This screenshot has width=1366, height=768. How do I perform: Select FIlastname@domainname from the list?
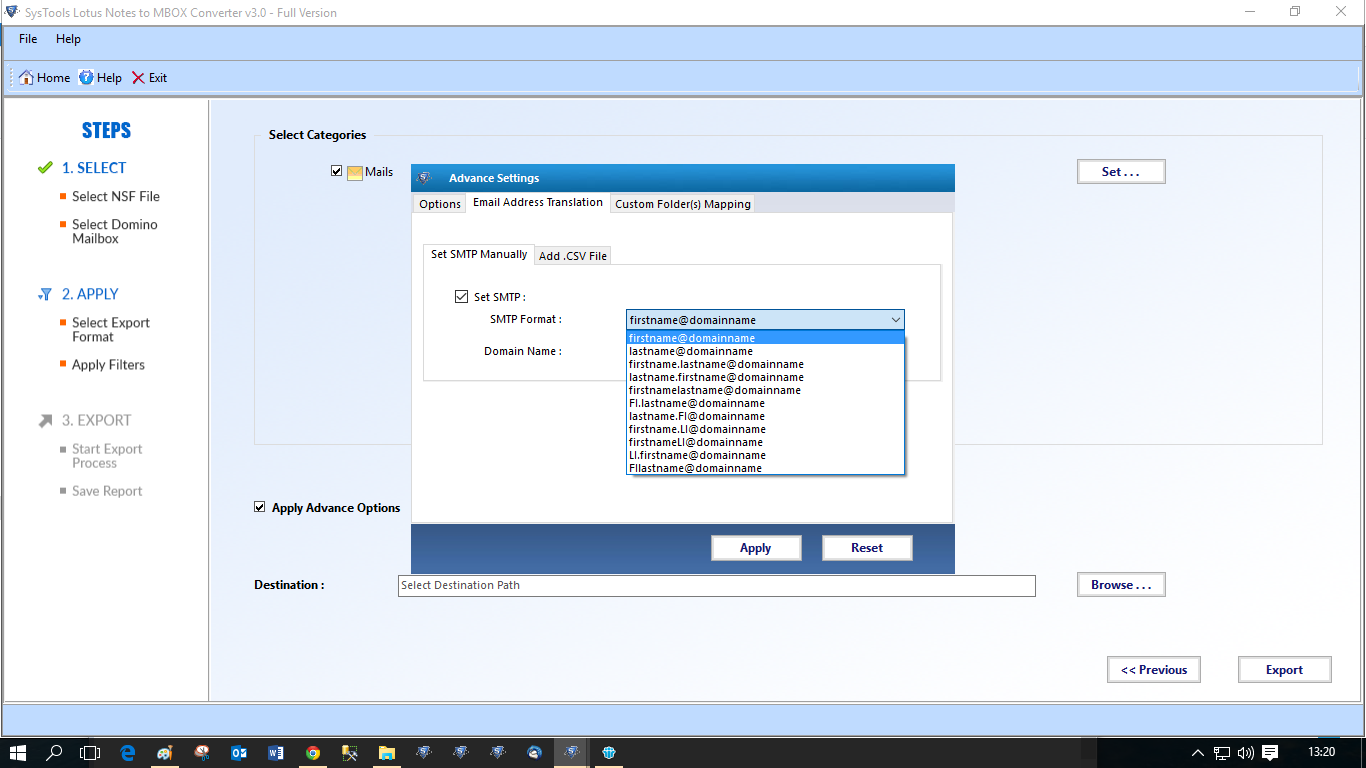(x=765, y=468)
